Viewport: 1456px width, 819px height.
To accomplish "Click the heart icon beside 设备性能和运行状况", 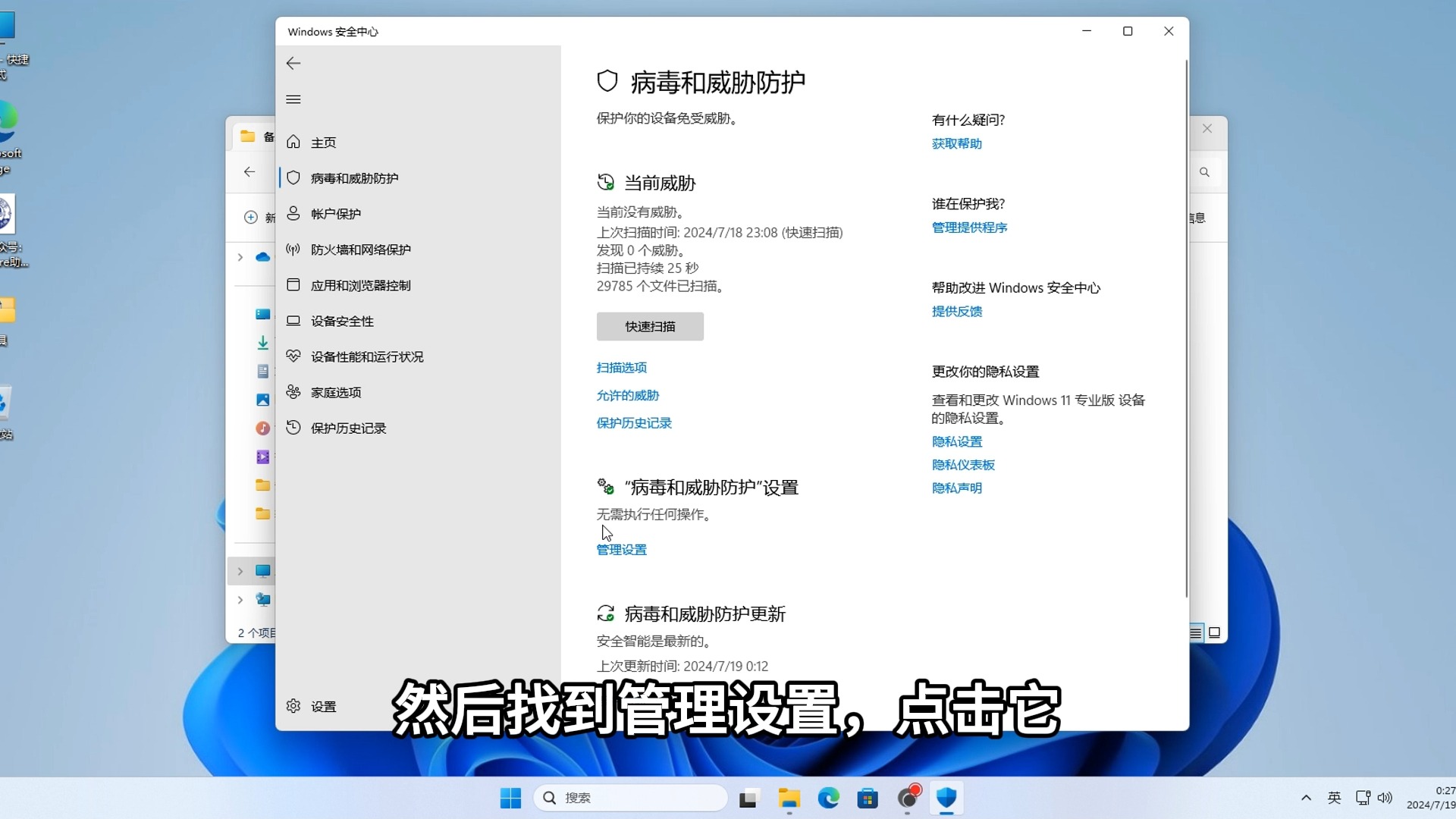I will [293, 356].
